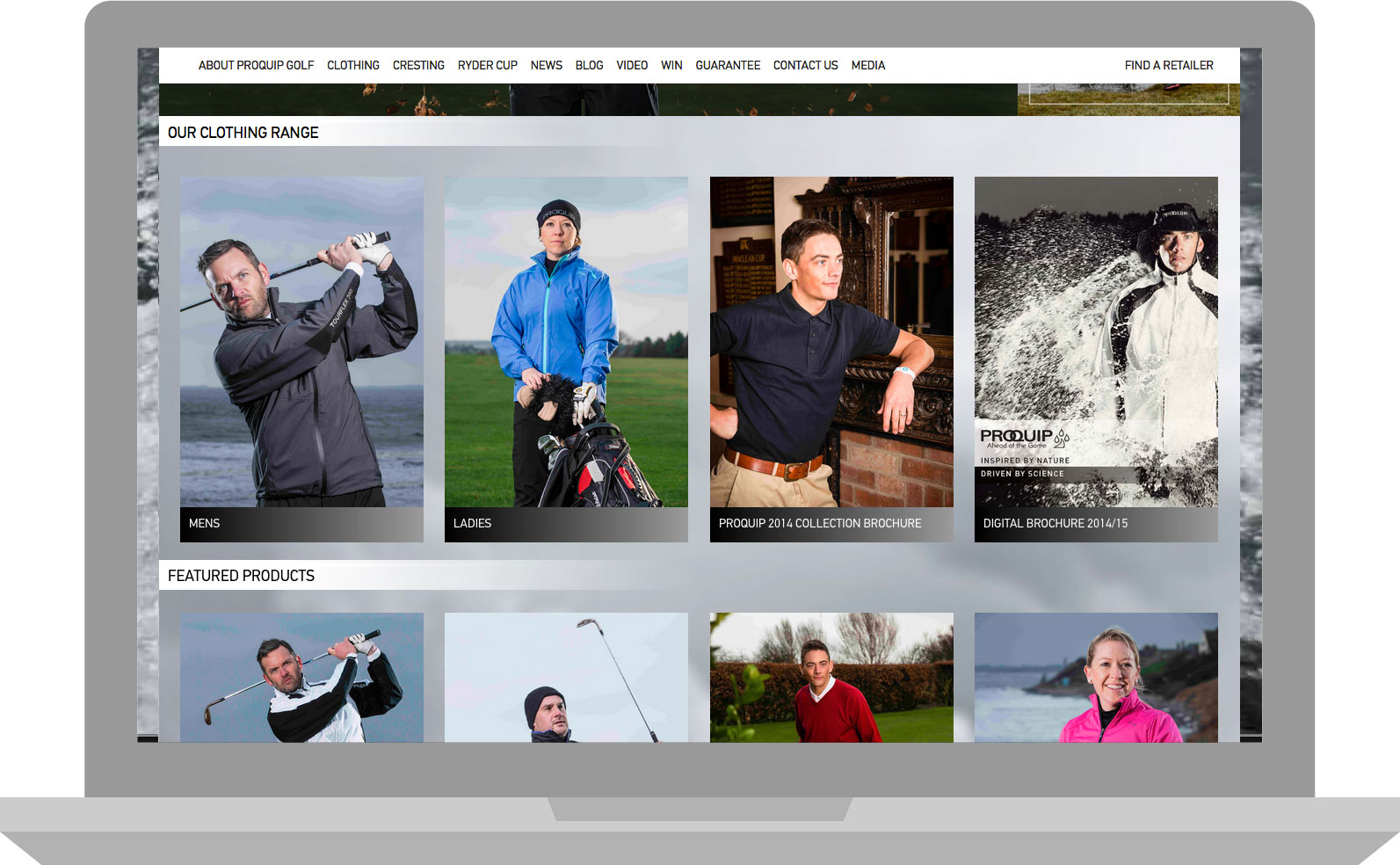This screenshot has width=1400, height=865.
Task: Click the Digital Brochure 2014/15 caption
Action: pyautogui.click(x=1055, y=523)
